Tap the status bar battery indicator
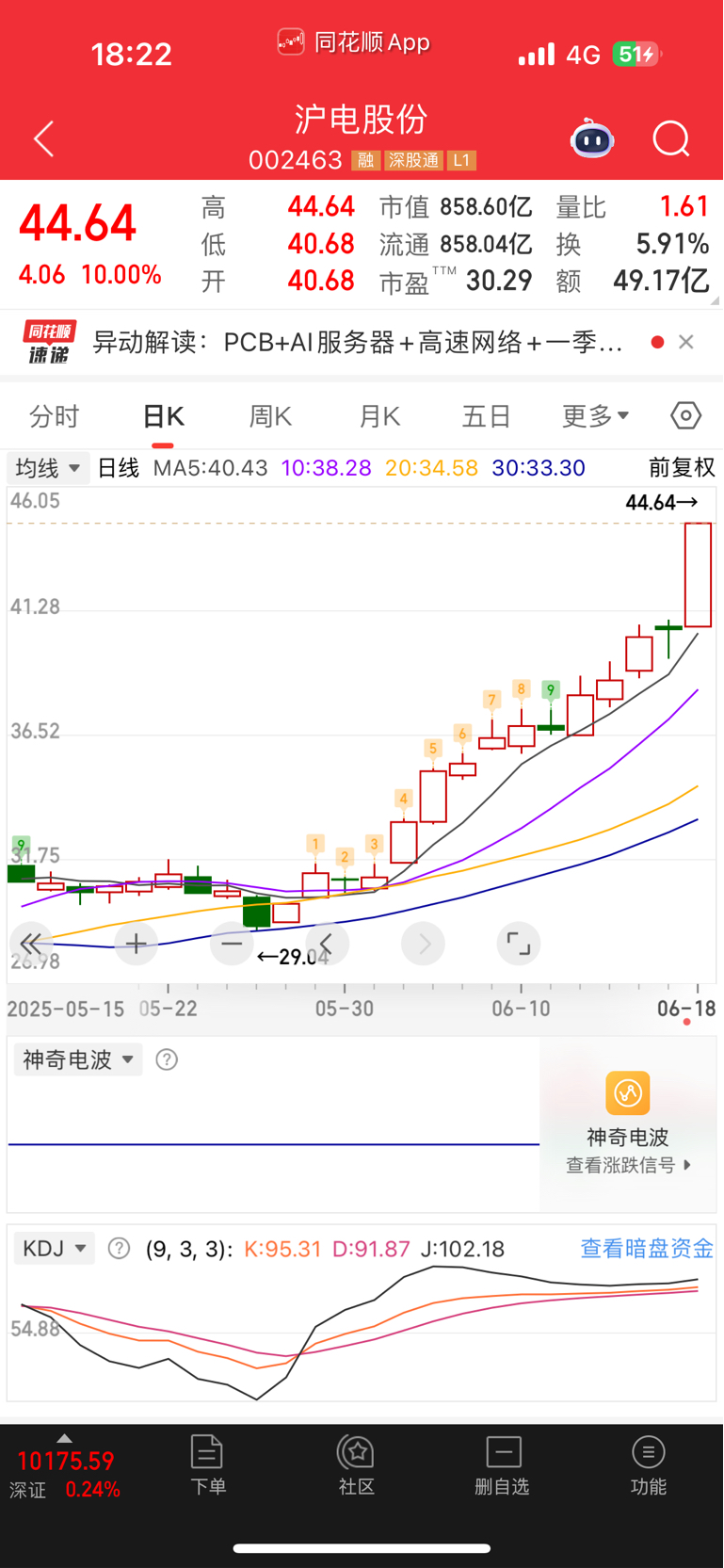Image resolution: width=724 pixels, height=1568 pixels. click(636, 55)
